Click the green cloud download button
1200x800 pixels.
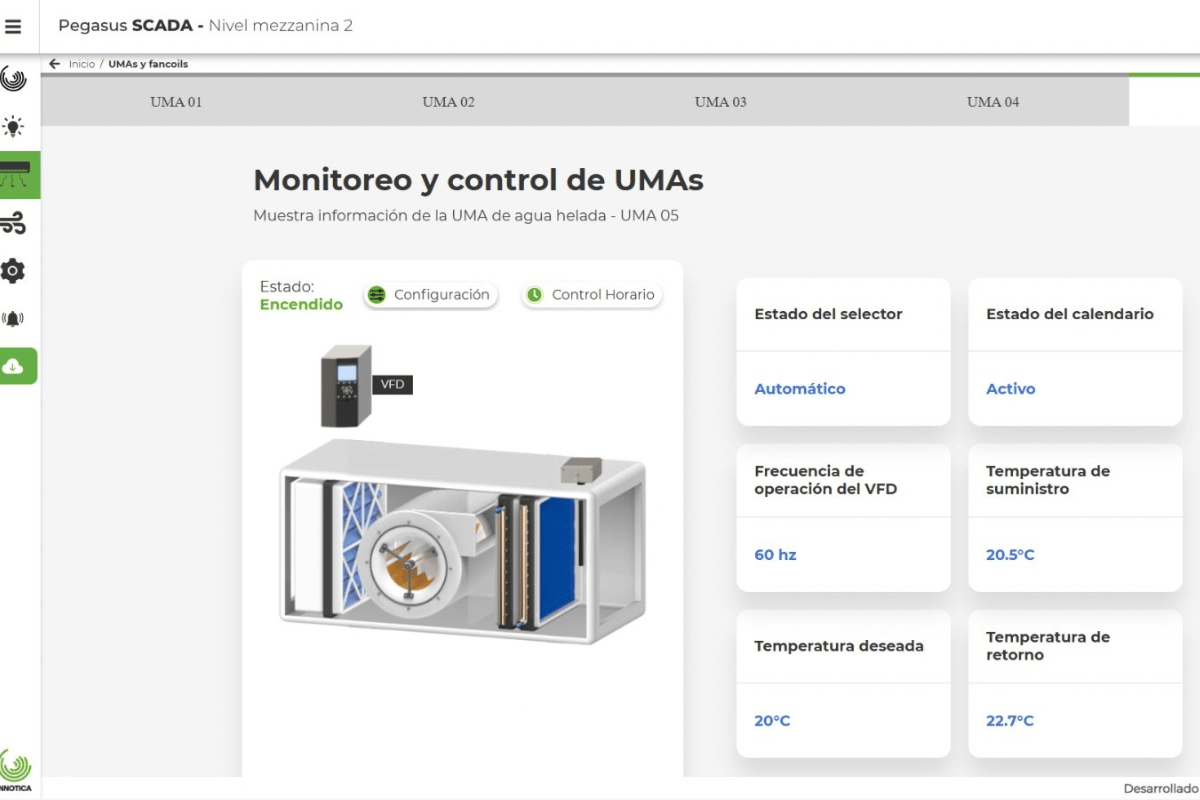[17, 366]
